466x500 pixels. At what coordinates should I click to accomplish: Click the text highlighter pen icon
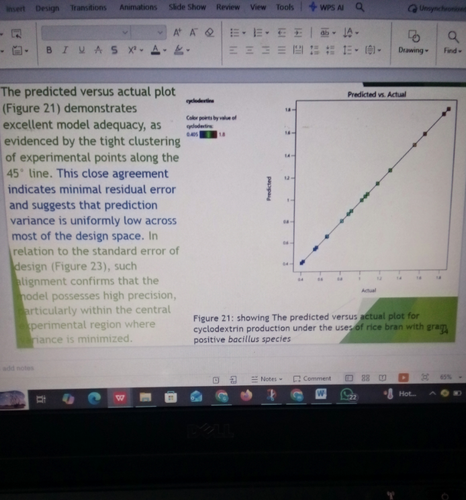pos(179,50)
